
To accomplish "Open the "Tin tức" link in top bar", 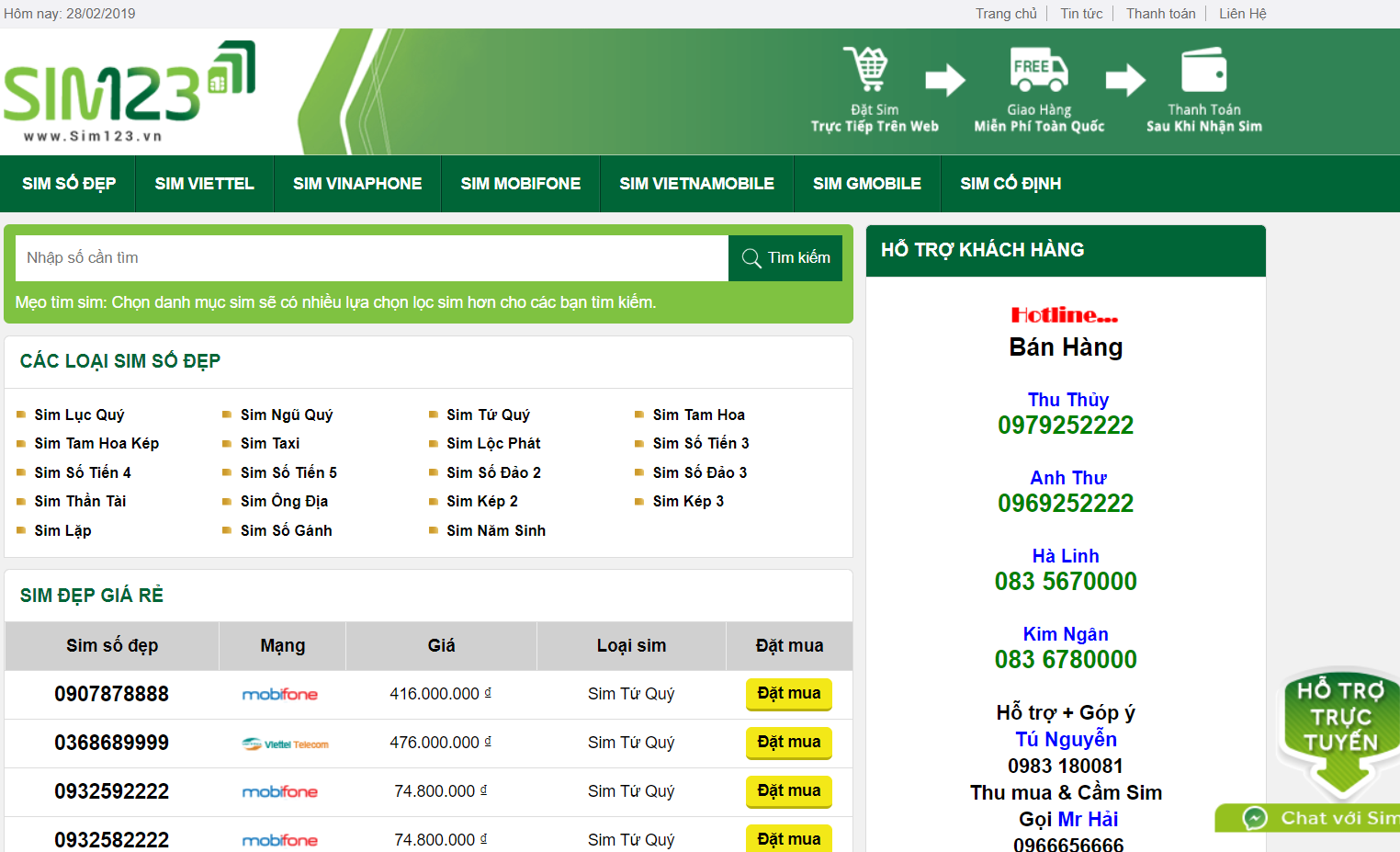I will [1080, 13].
